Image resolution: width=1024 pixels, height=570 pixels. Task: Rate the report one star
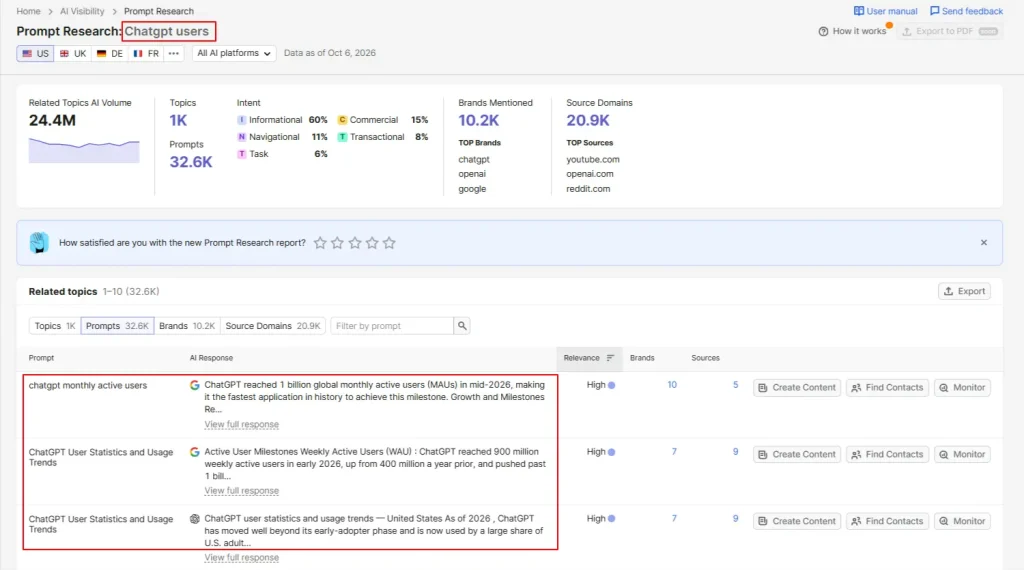(320, 243)
